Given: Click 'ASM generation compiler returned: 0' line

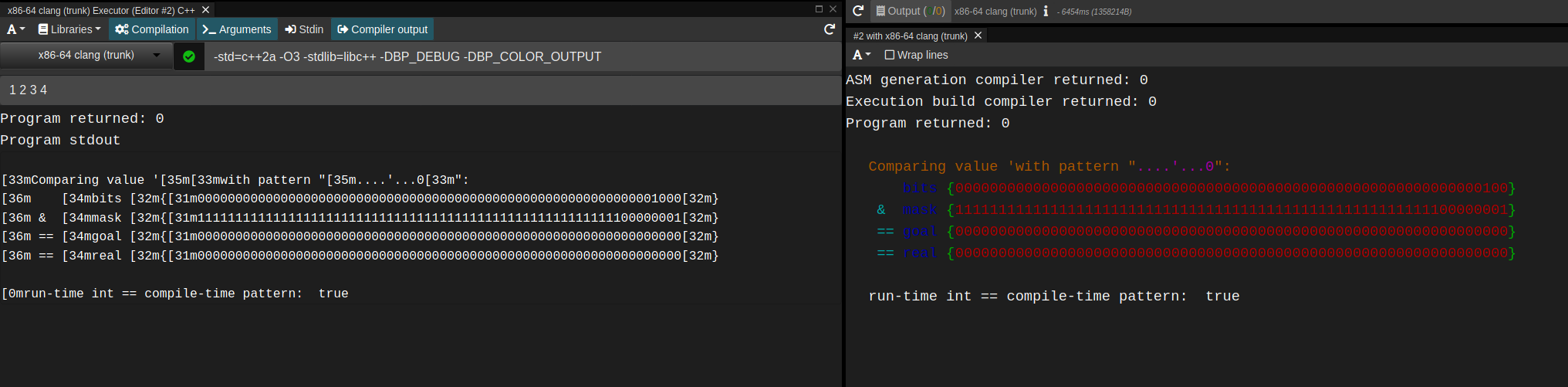Looking at the screenshot, I should (x=997, y=80).
